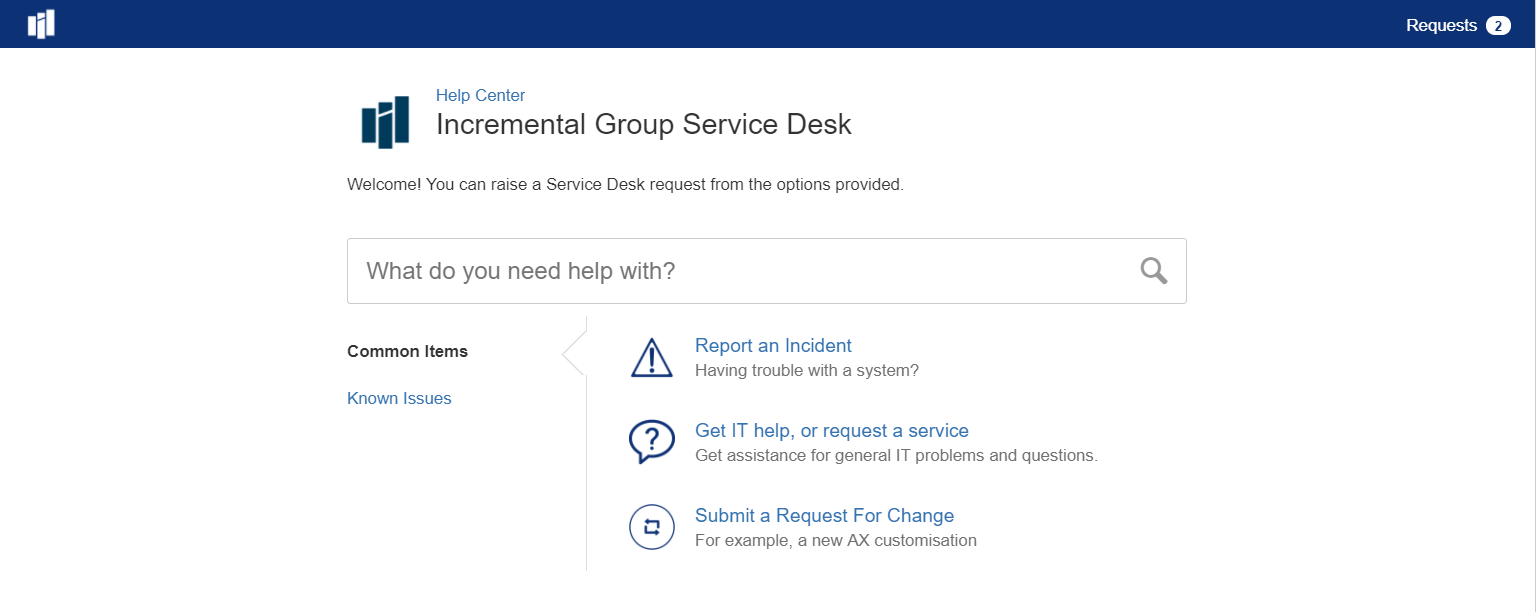Go to the Help Center breadcrumb link
Screen dimensions: 1536x612
coord(480,95)
